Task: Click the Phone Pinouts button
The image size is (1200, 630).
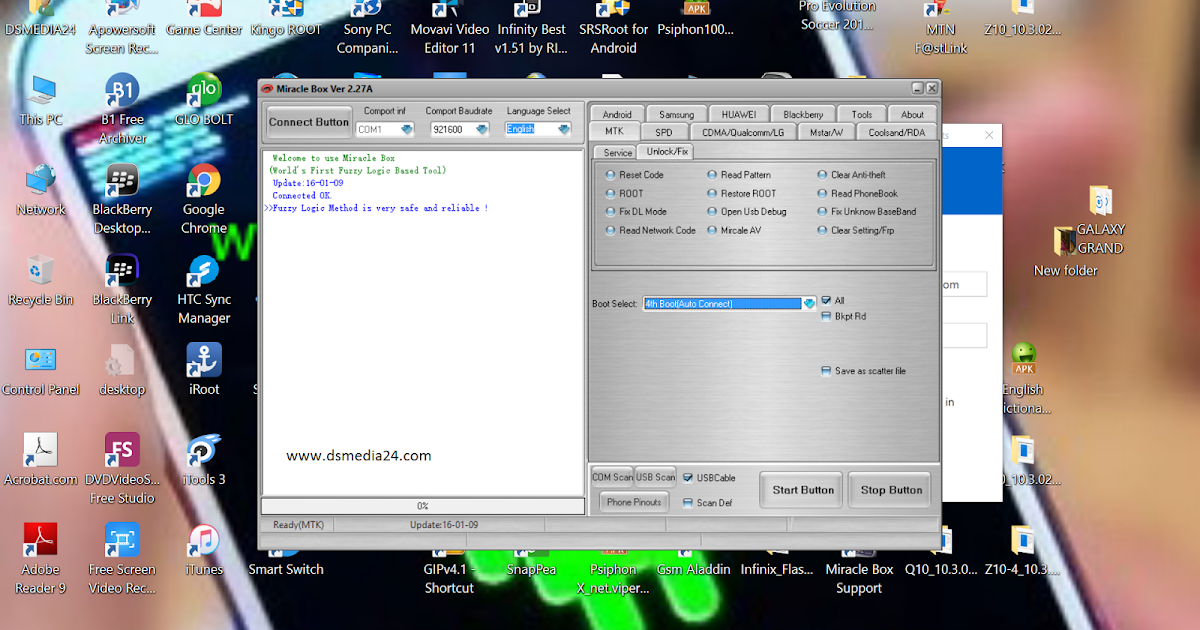Action: 634,502
